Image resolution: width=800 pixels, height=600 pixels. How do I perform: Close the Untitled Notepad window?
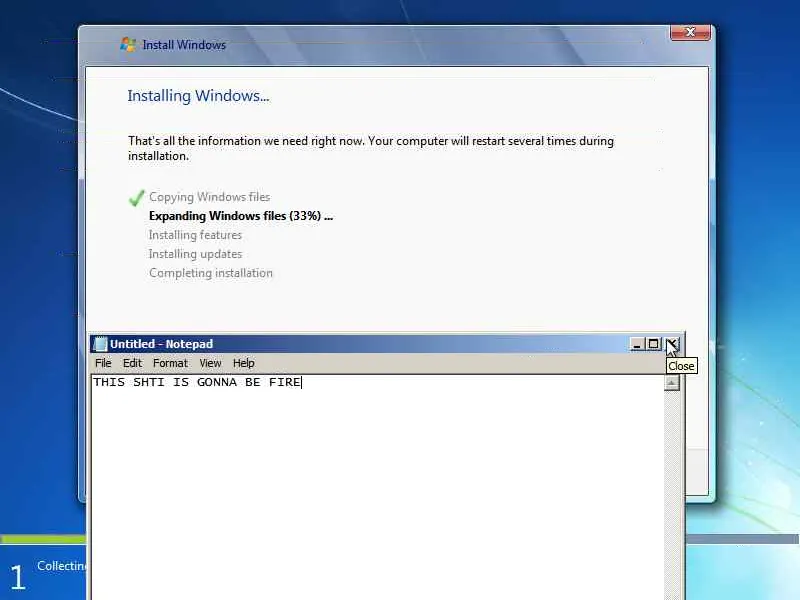[672, 344]
